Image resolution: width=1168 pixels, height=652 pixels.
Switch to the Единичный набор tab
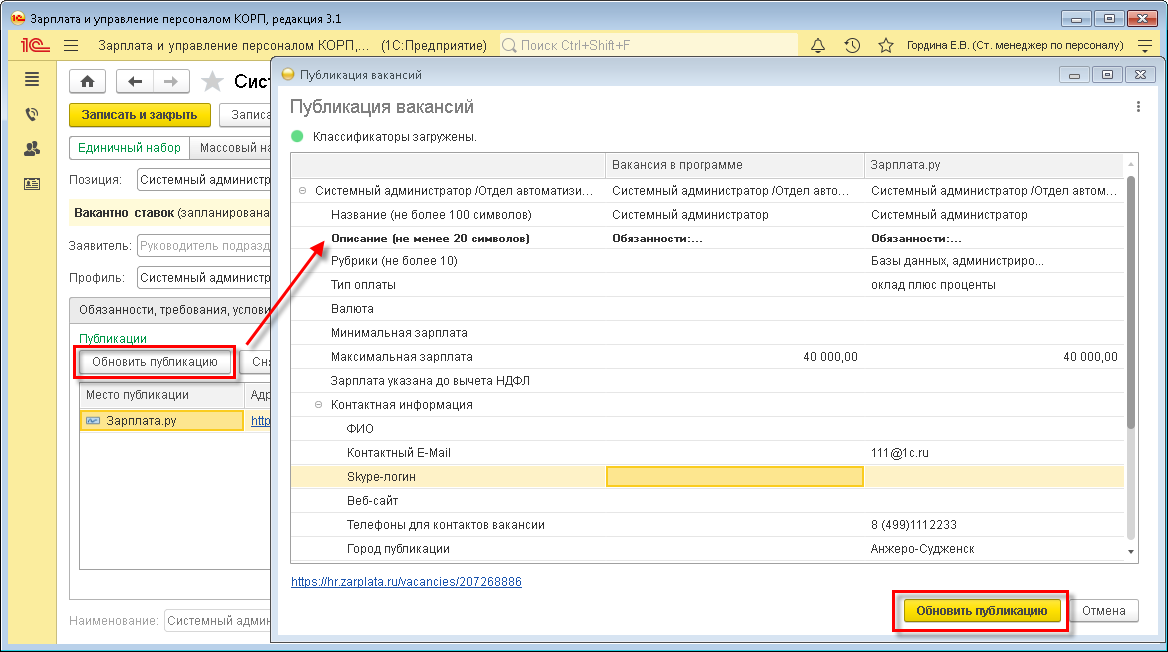click(130, 148)
